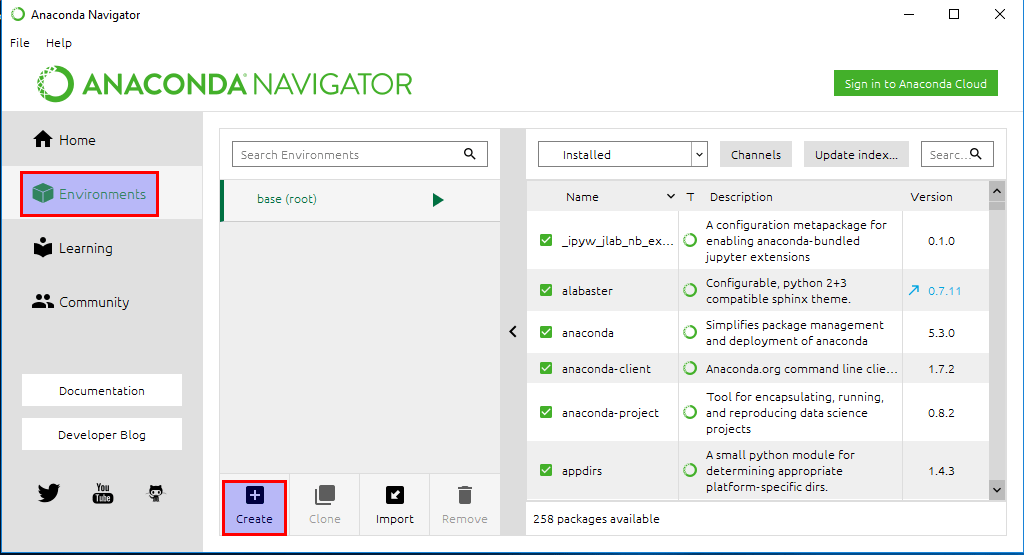Screen dimensions: 1024x555
Task: Click the package search input field
Action: (957, 154)
